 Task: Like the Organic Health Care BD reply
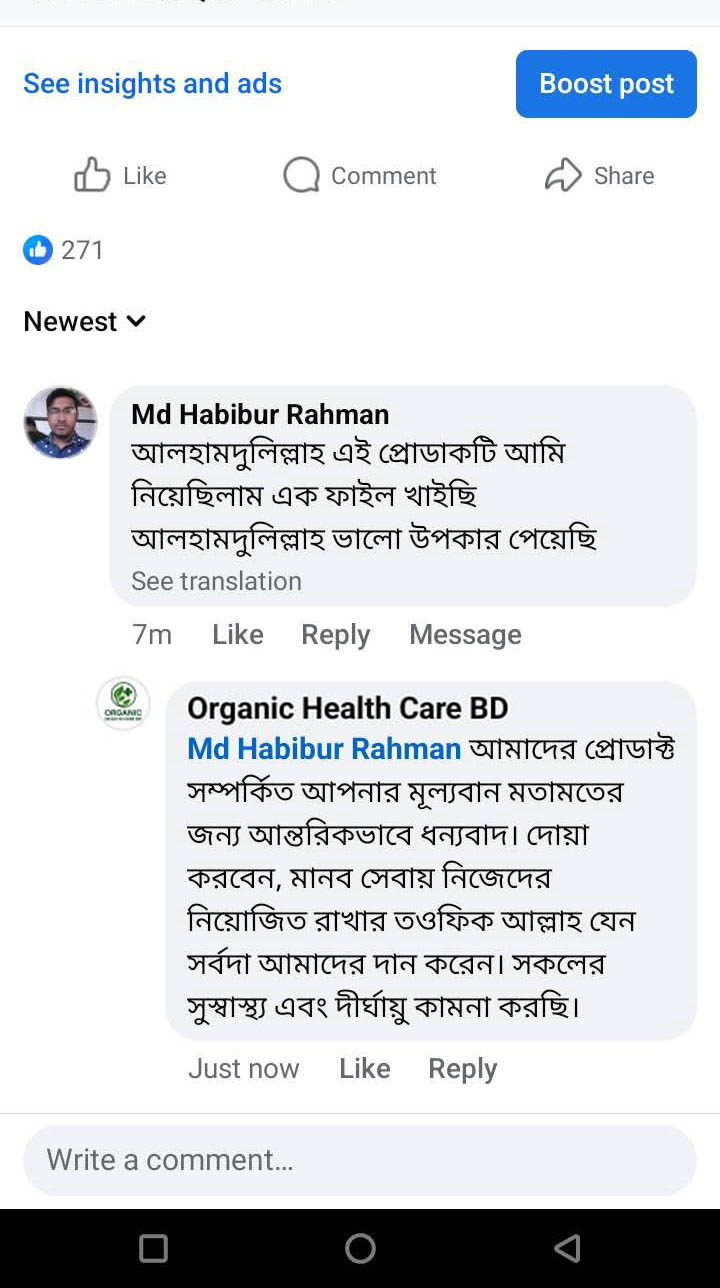(365, 1069)
